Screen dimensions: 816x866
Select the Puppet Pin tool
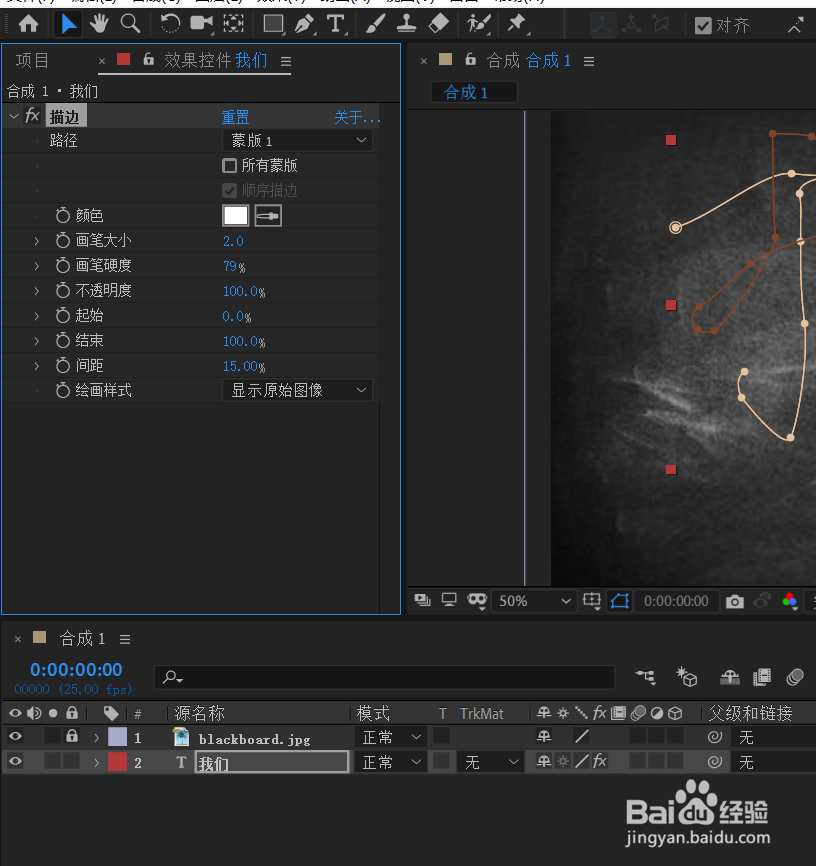tap(517, 24)
